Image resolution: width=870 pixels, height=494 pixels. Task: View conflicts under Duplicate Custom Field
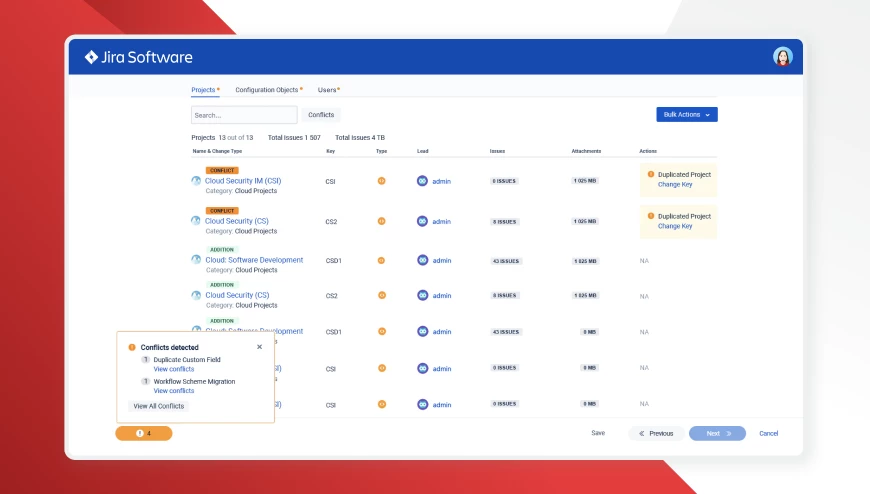pos(174,369)
